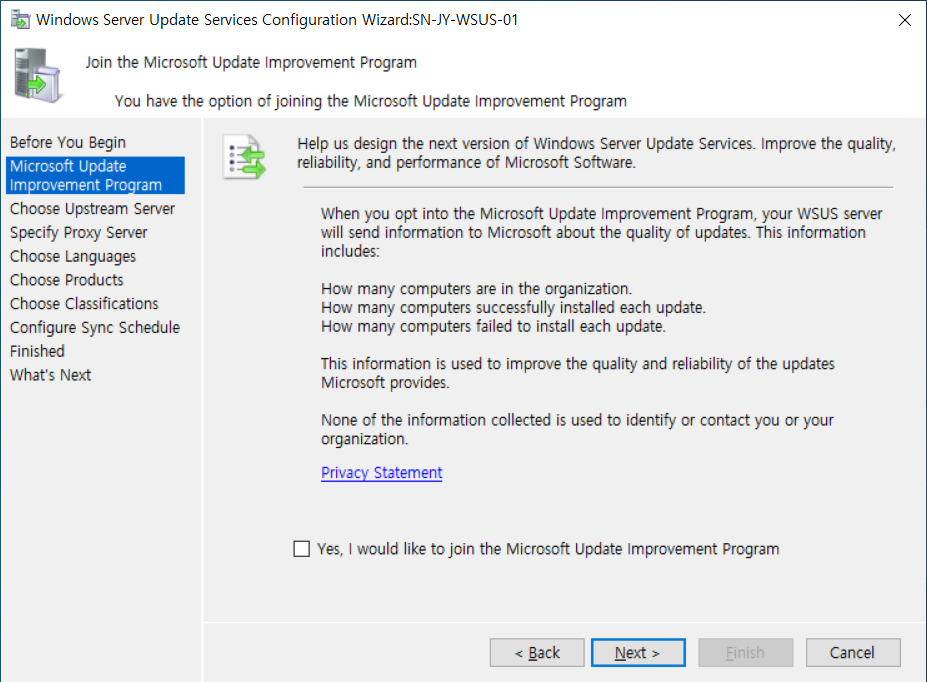Go to the What's Next step
This screenshot has width=927, height=682.
point(50,375)
